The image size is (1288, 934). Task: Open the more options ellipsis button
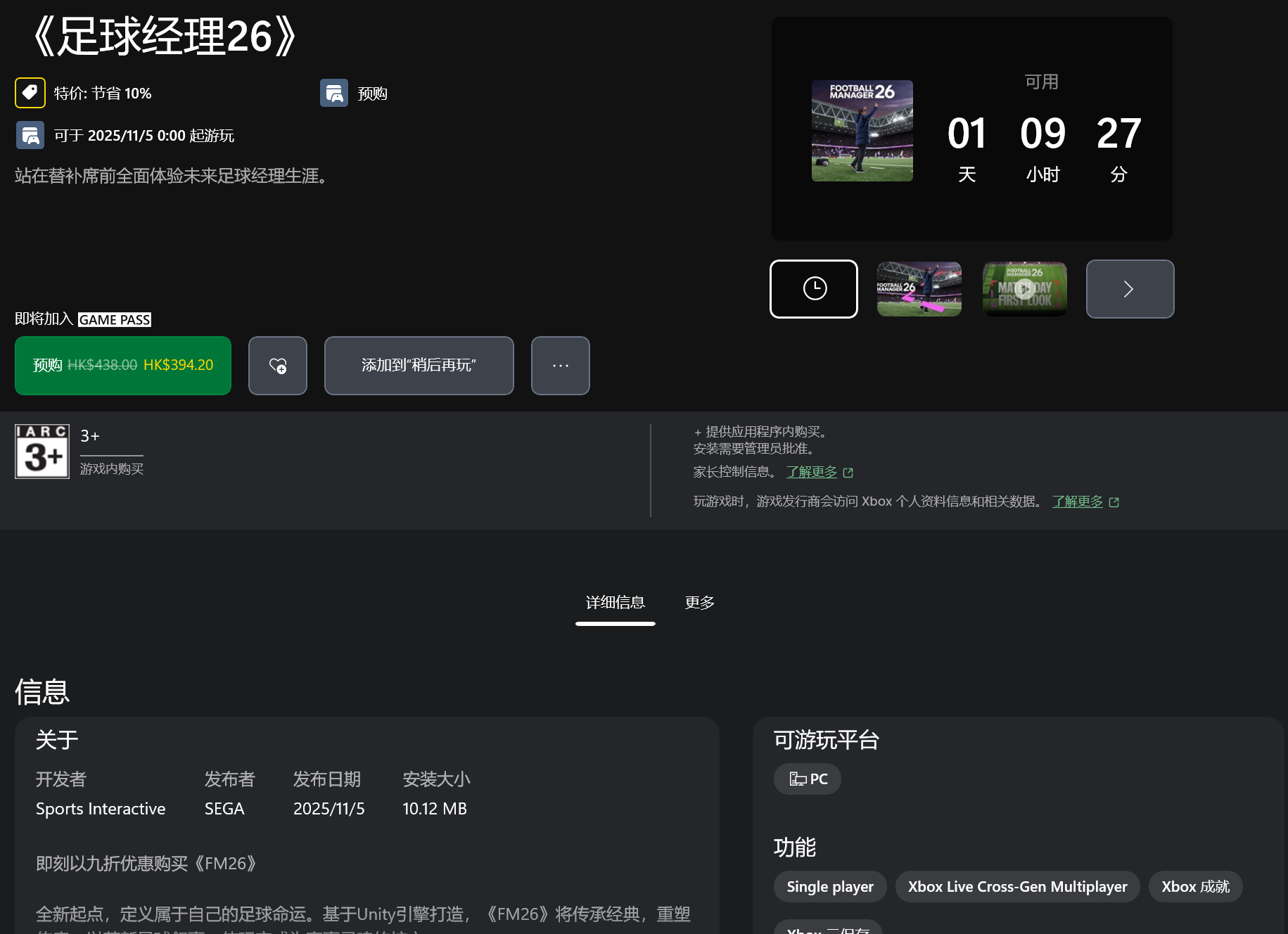tap(561, 366)
